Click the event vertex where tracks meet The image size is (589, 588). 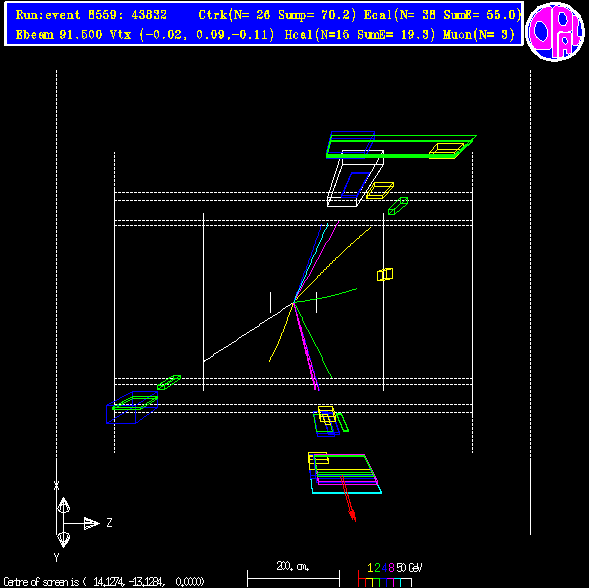pyautogui.click(x=294, y=302)
